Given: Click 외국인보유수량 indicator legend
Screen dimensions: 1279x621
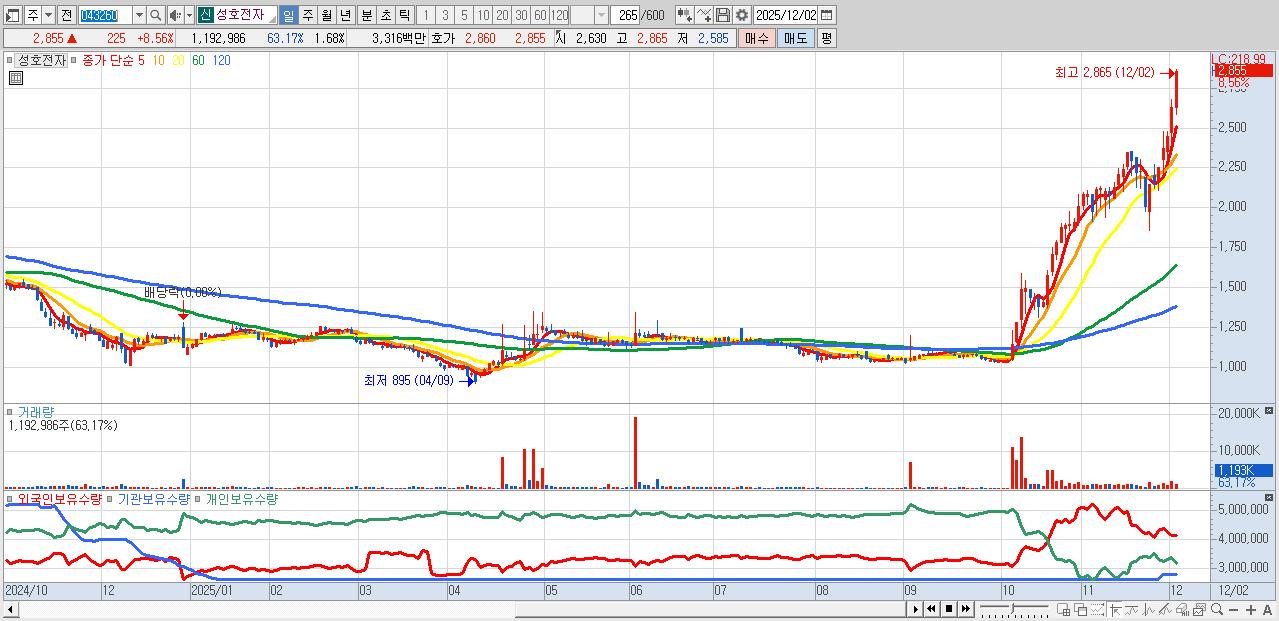Looking at the screenshot, I should click(x=59, y=498).
